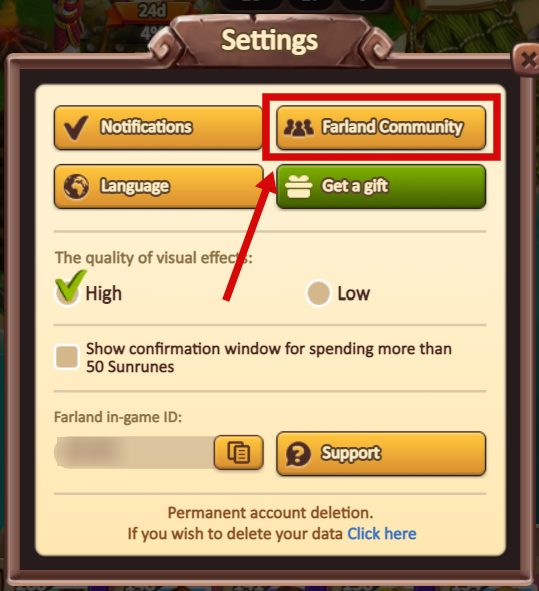Viewport: 539px width, 591px height.
Task: Click the people icon on Farland Community
Action: tap(299, 127)
